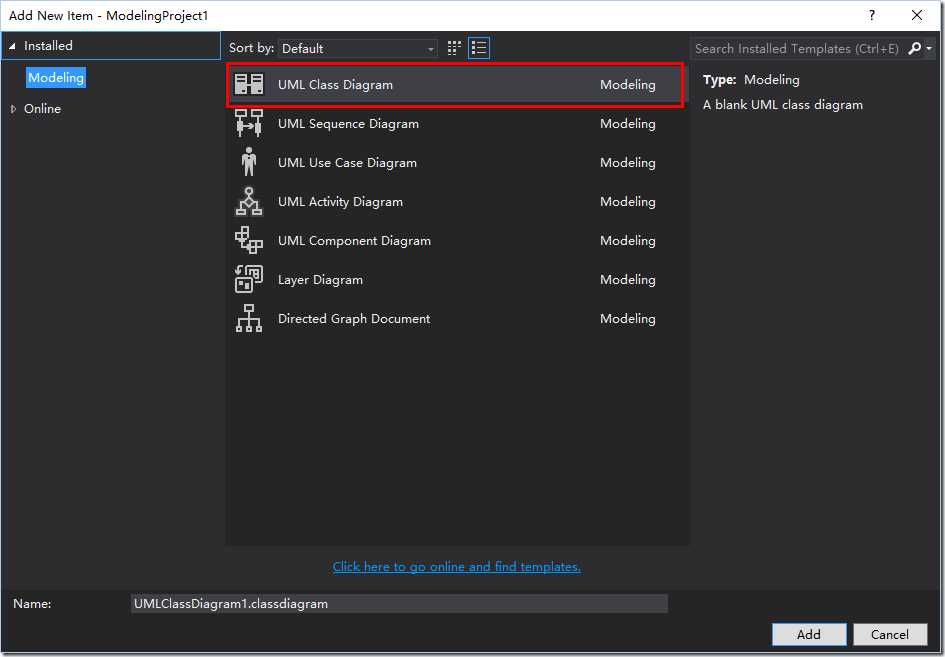Switch to small icons grid view
Image resolution: width=945 pixels, height=657 pixels.
tap(454, 48)
